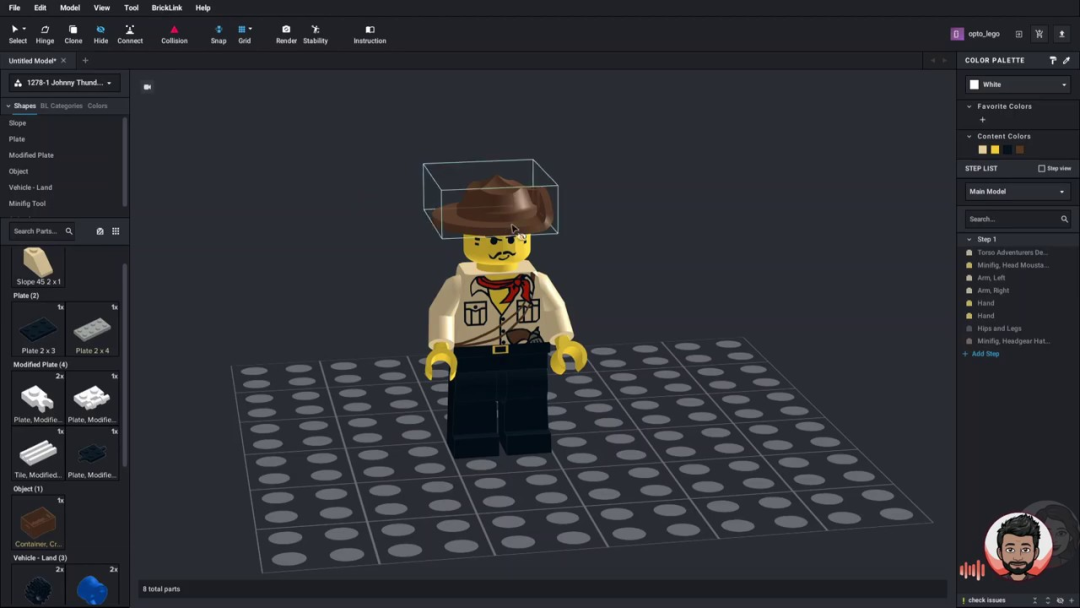Collapse the Favorite Colors section
The height and width of the screenshot is (608, 1080).
[x=969, y=107]
